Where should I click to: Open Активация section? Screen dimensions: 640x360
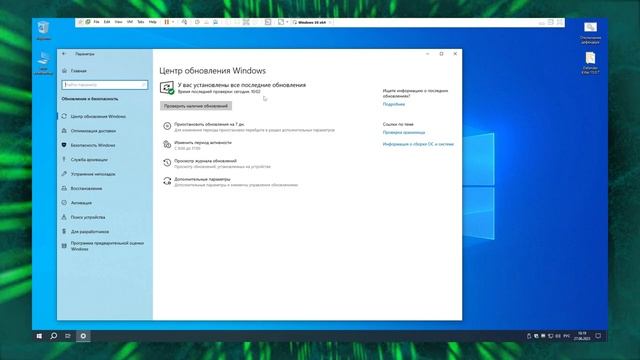pyautogui.click(x=81, y=203)
